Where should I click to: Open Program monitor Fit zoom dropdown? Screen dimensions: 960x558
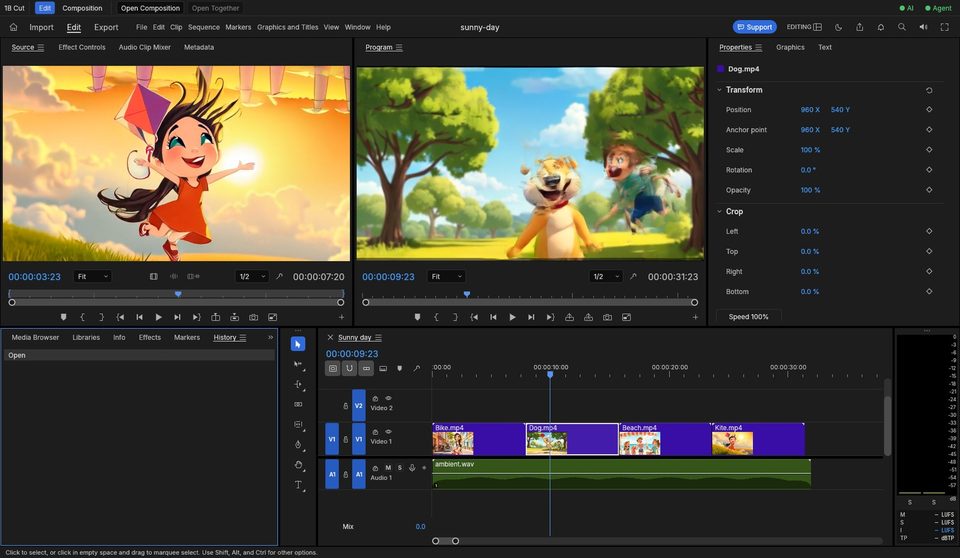click(x=446, y=277)
